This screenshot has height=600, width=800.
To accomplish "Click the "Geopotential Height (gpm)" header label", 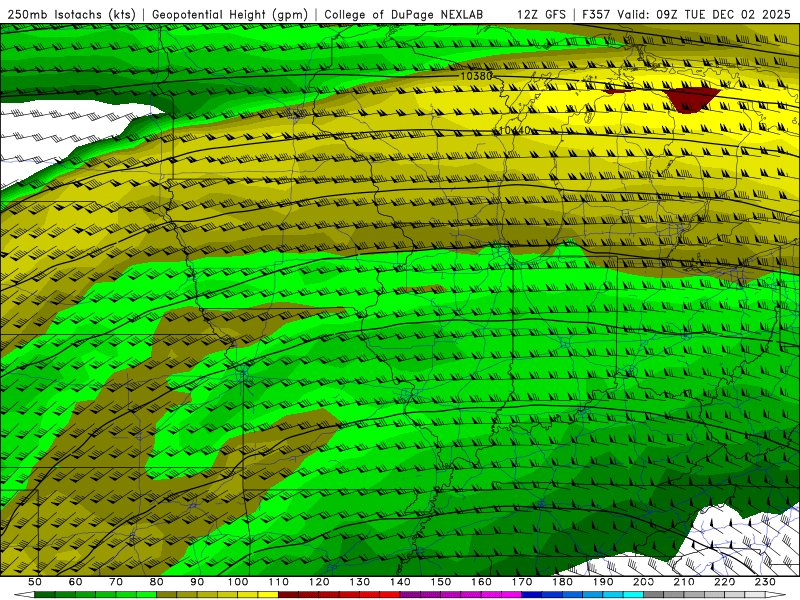I will (x=230, y=15).
